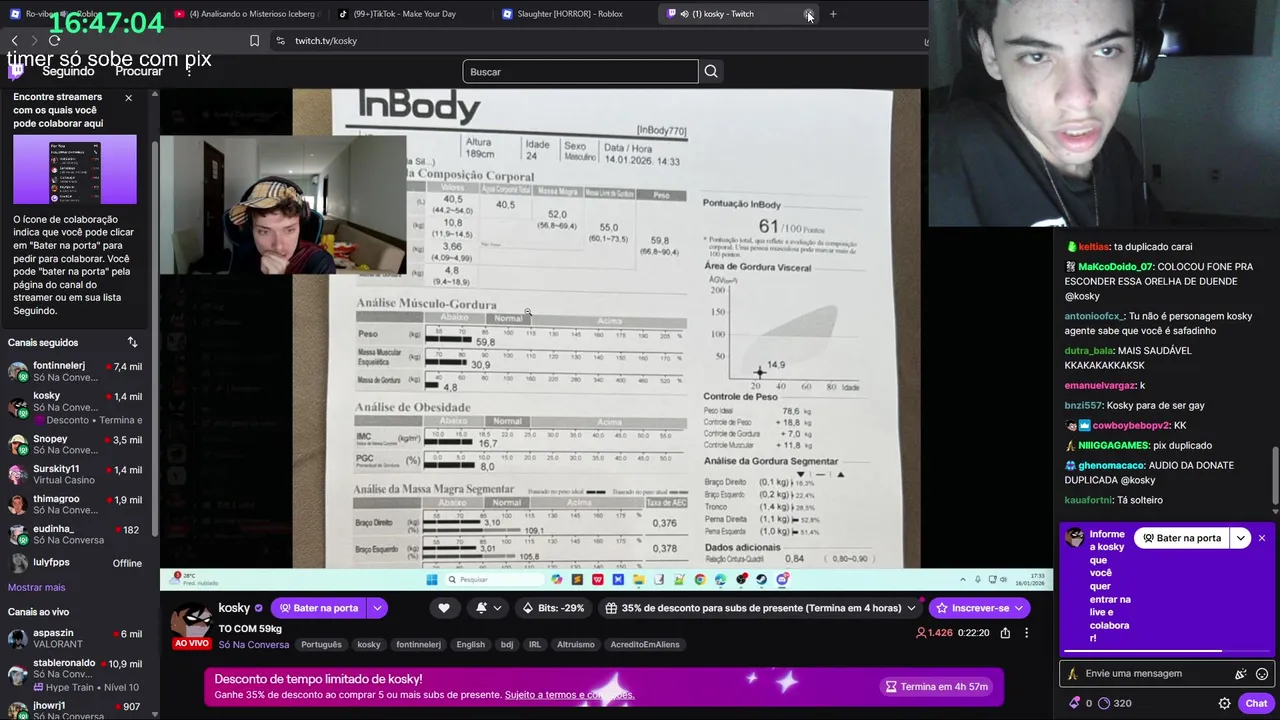1280x720 pixels.
Task: Sort followed channels list
Action: [132, 343]
